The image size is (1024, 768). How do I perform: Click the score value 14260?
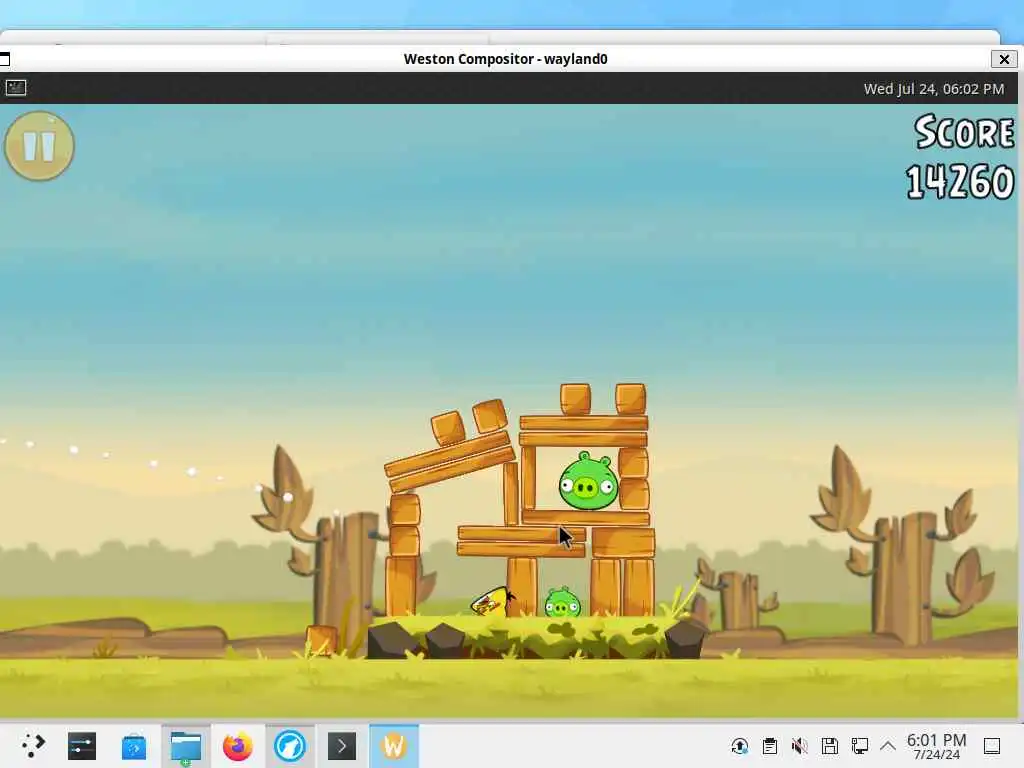point(959,182)
